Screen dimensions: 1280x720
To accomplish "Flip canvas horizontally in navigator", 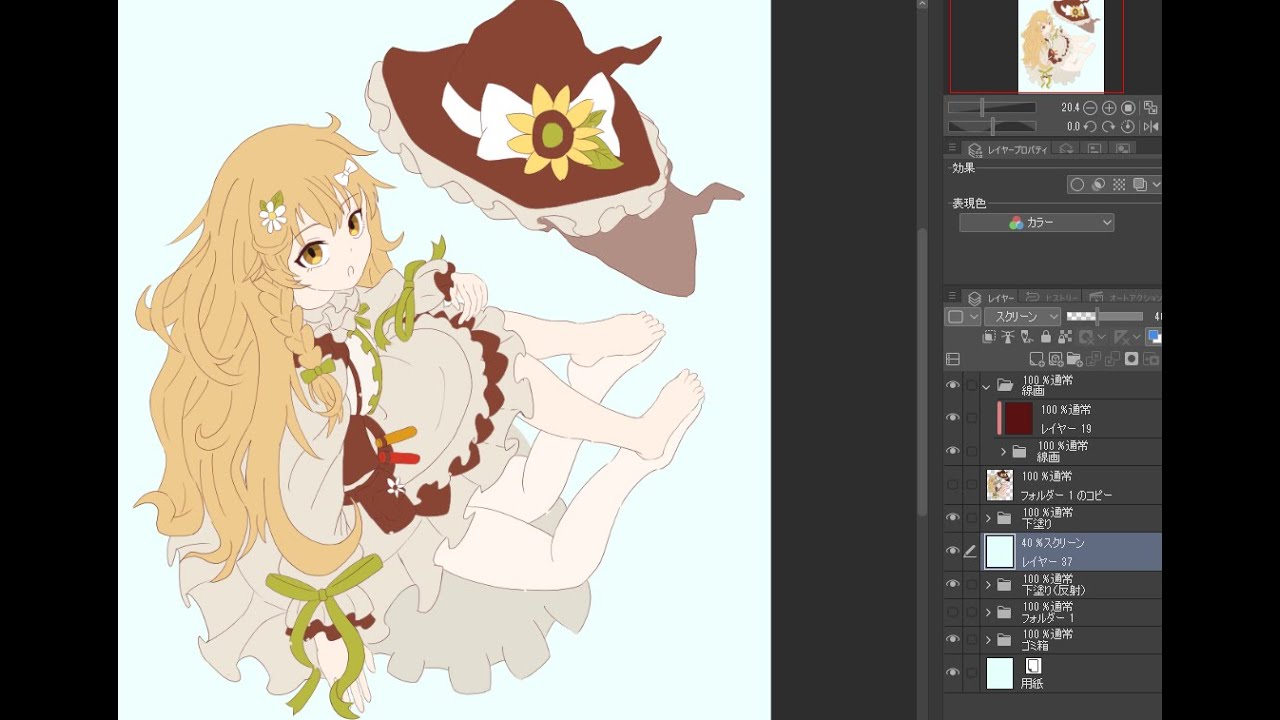I will tap(1151, 126).
